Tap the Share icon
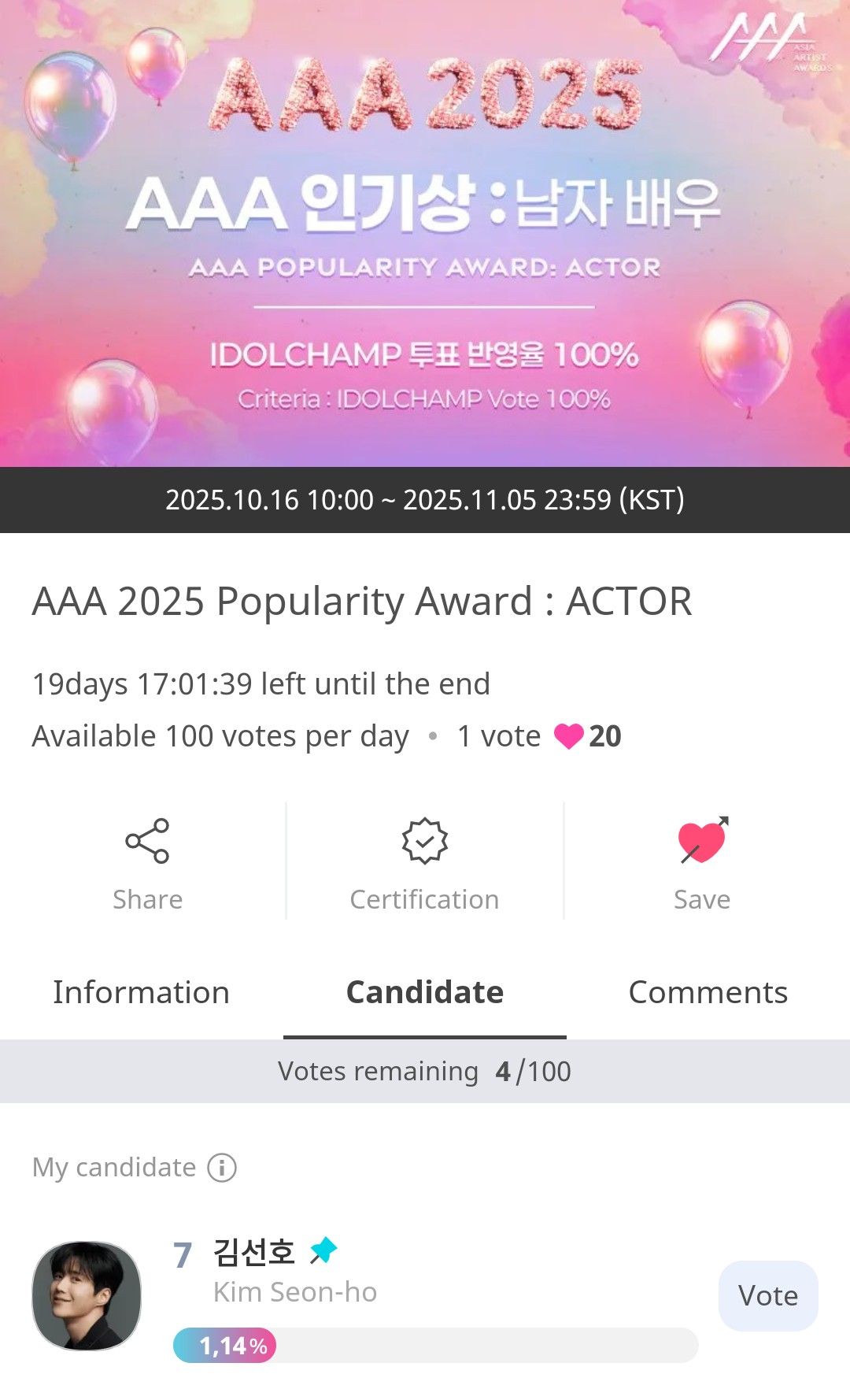 [x=147, y=841]
